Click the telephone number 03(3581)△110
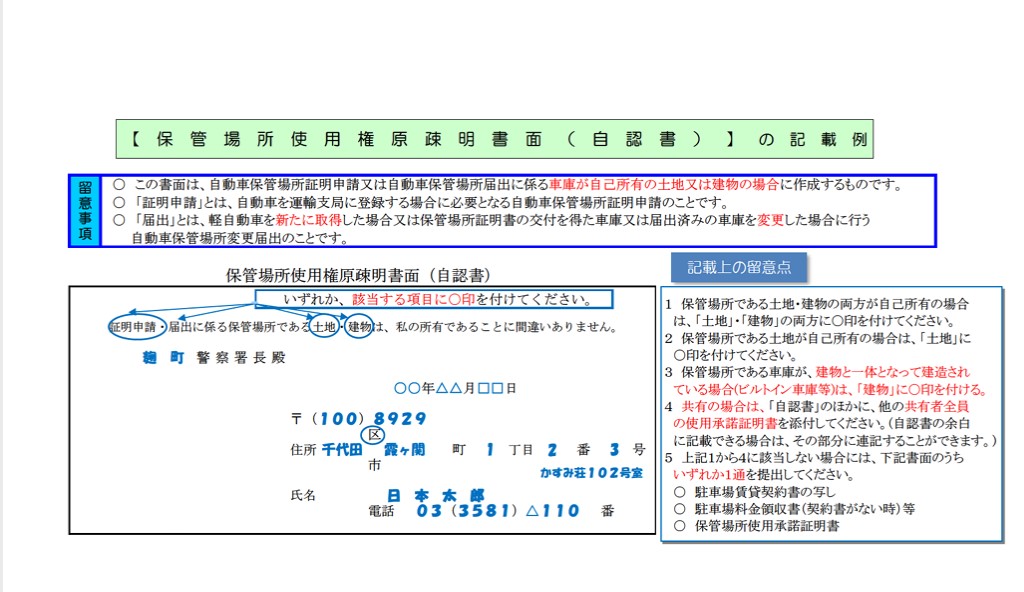This screenshot has height=592, width=1024. (x=498, y=511)
